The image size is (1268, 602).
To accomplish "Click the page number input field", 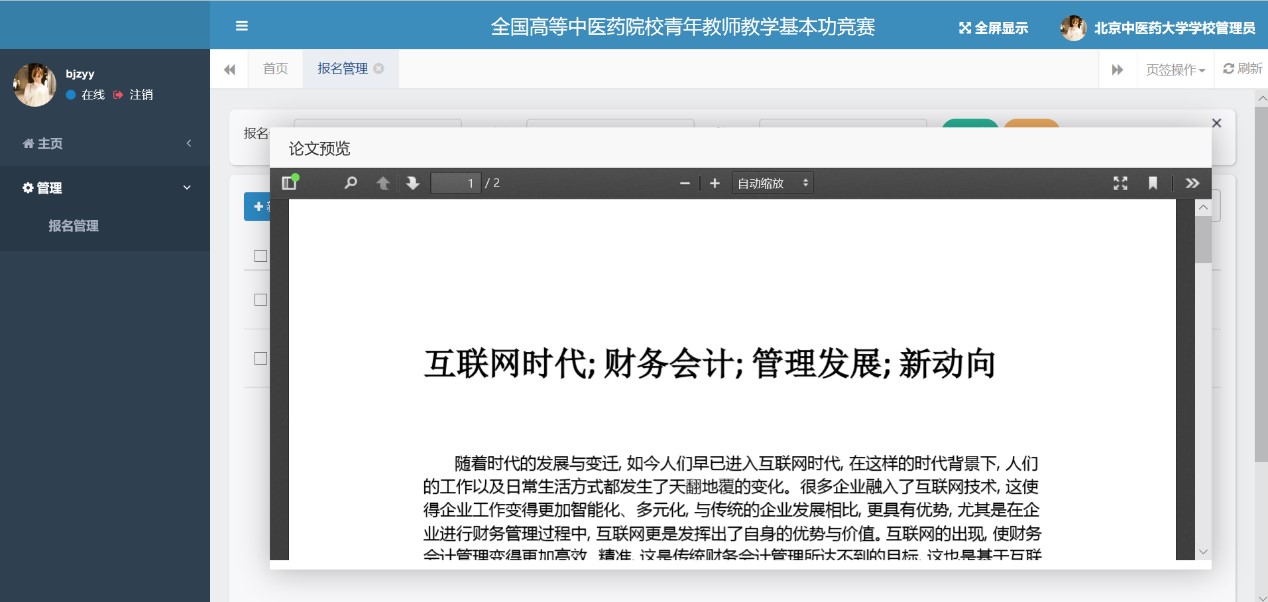I will (455, 183).
